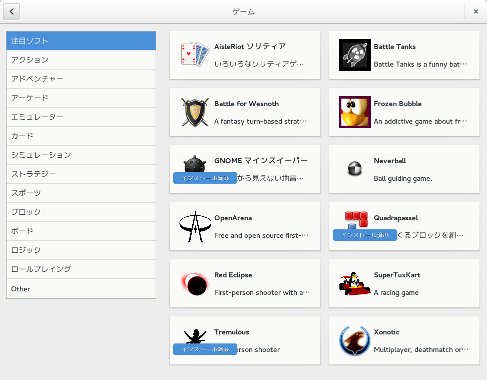Image resolution: width=487 pixels, height=380 pixels.
Task: Open the Tremulous title text
Action: click(x=232, y=332)
